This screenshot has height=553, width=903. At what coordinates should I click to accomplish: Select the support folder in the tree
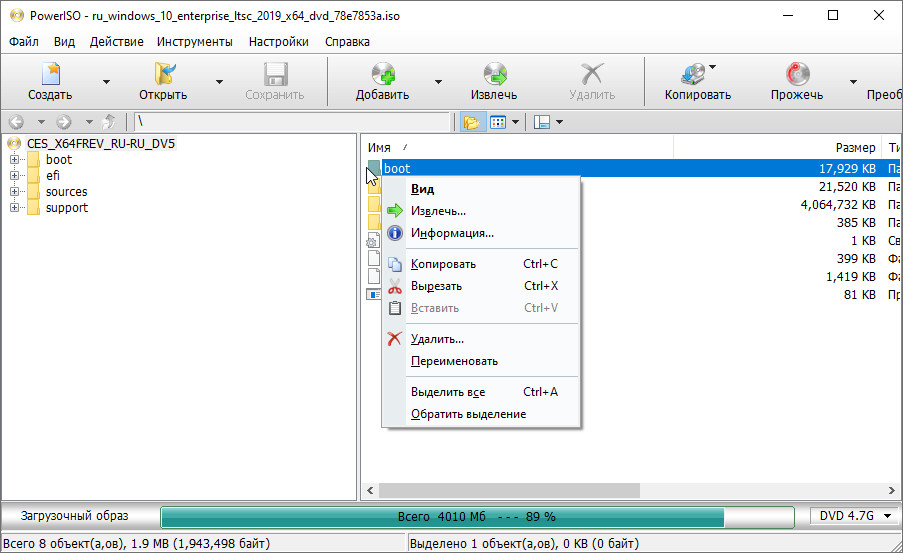pos(66,208)
